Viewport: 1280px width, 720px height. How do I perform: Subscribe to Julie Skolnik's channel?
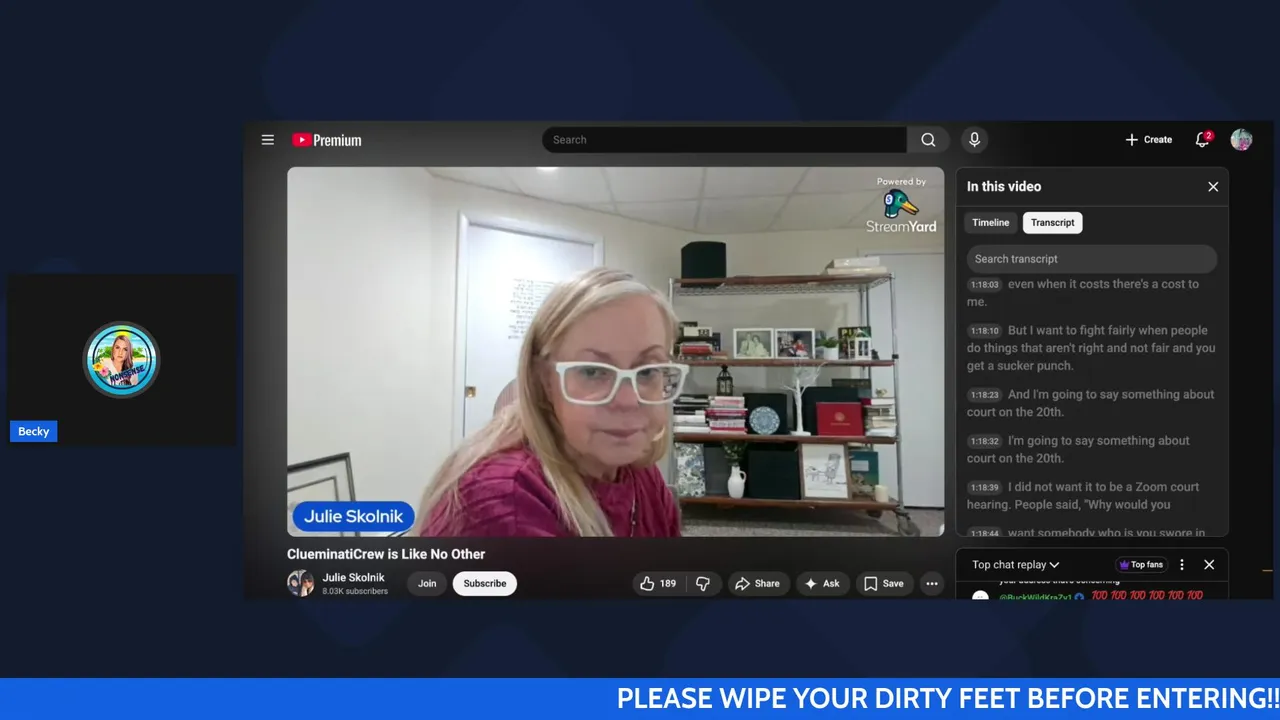[485, 584]
